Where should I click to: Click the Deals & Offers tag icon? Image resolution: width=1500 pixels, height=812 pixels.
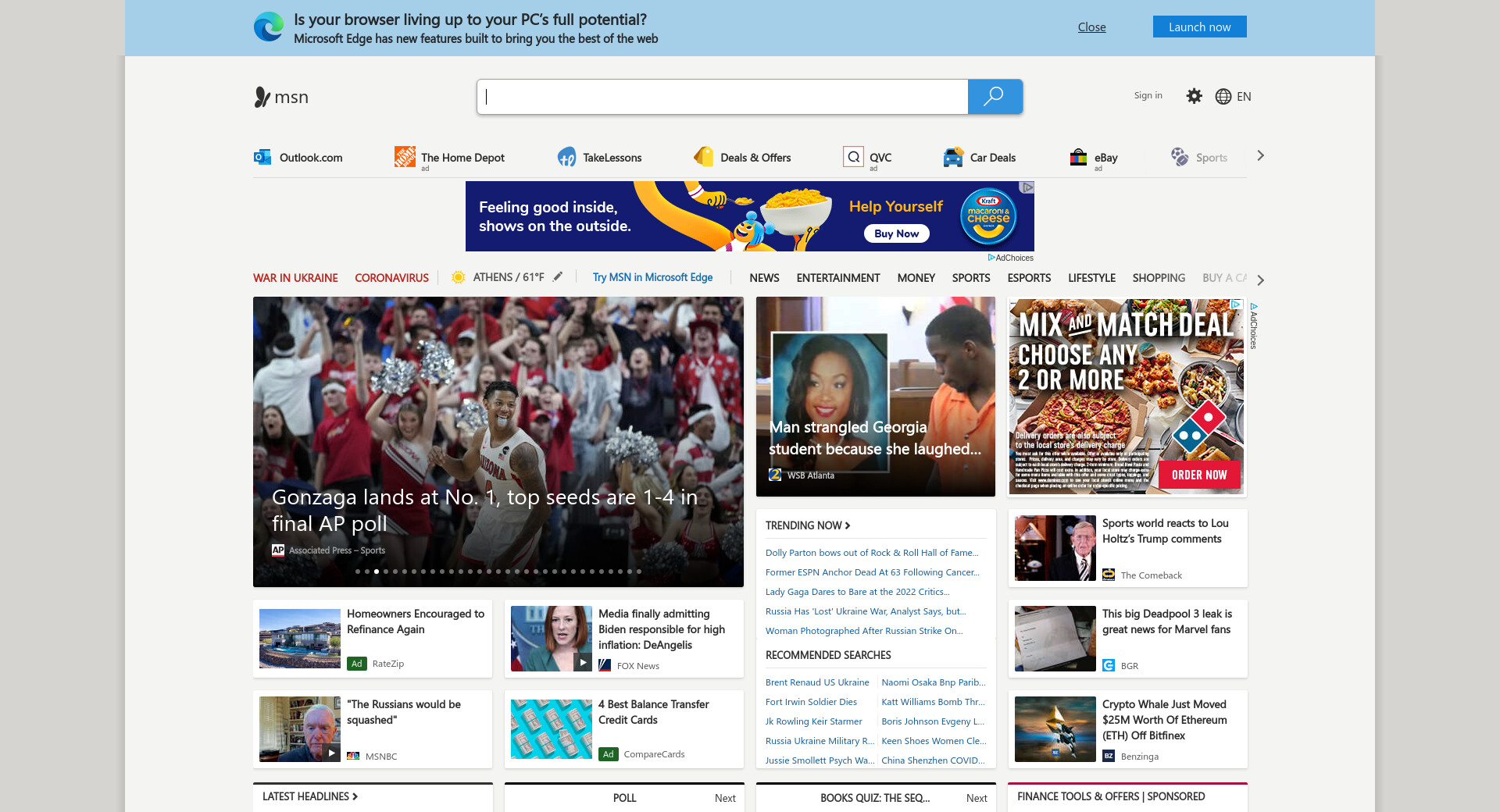(x=703, y=157)
